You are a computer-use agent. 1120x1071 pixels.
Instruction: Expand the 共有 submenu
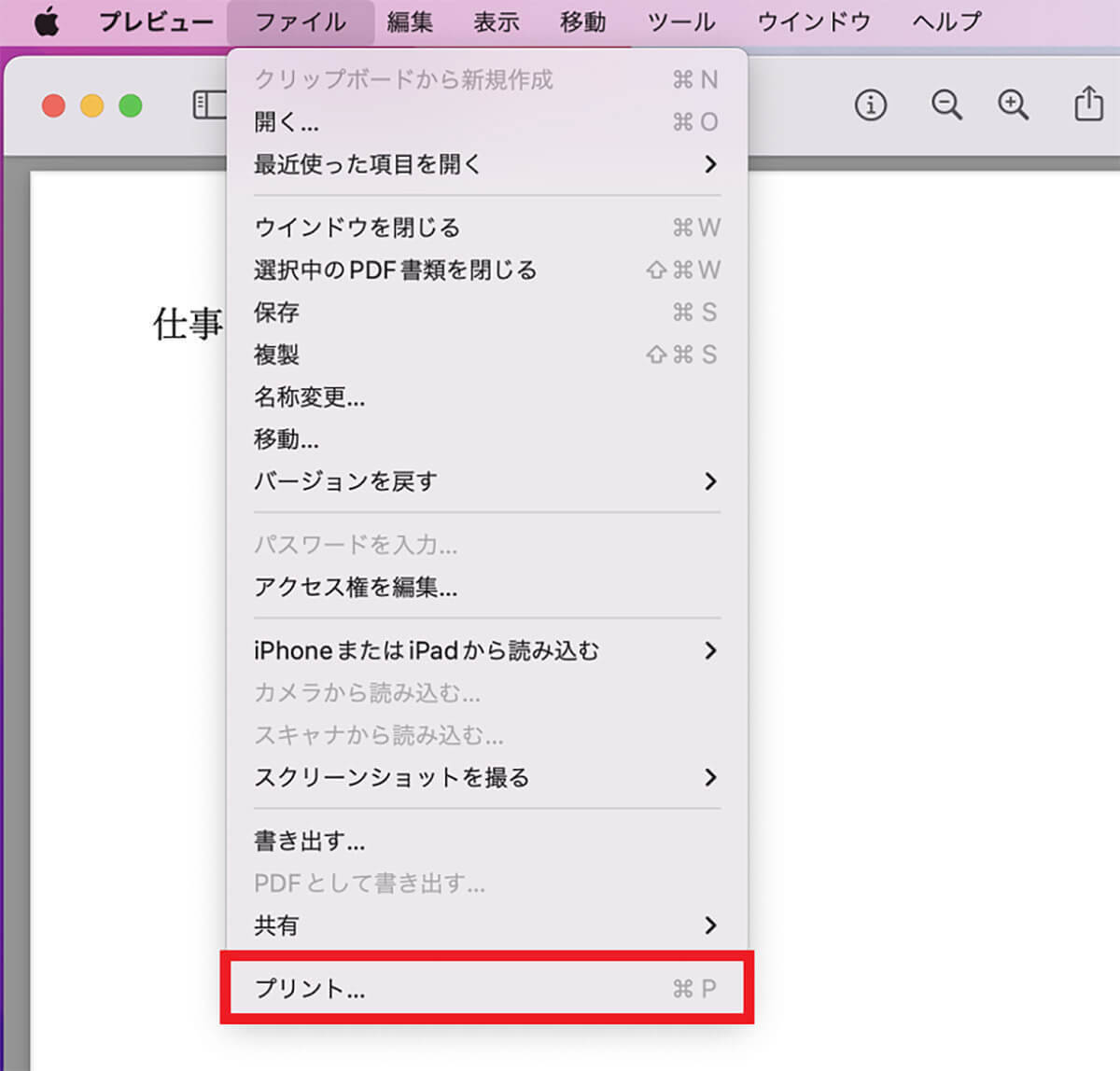(x=485, y=925)
